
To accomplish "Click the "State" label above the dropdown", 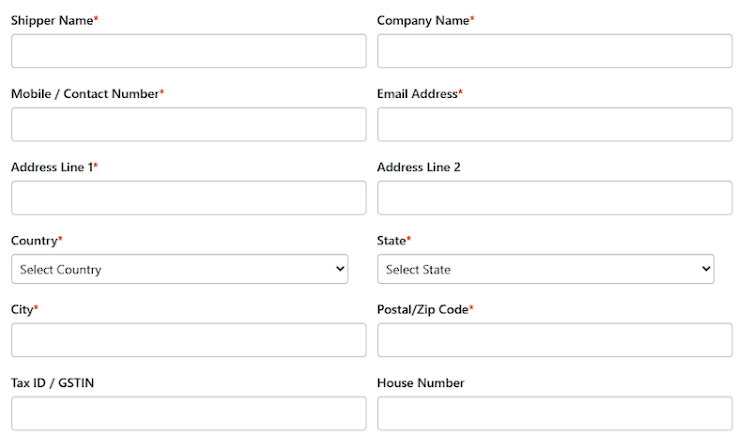I will (391, 241).
